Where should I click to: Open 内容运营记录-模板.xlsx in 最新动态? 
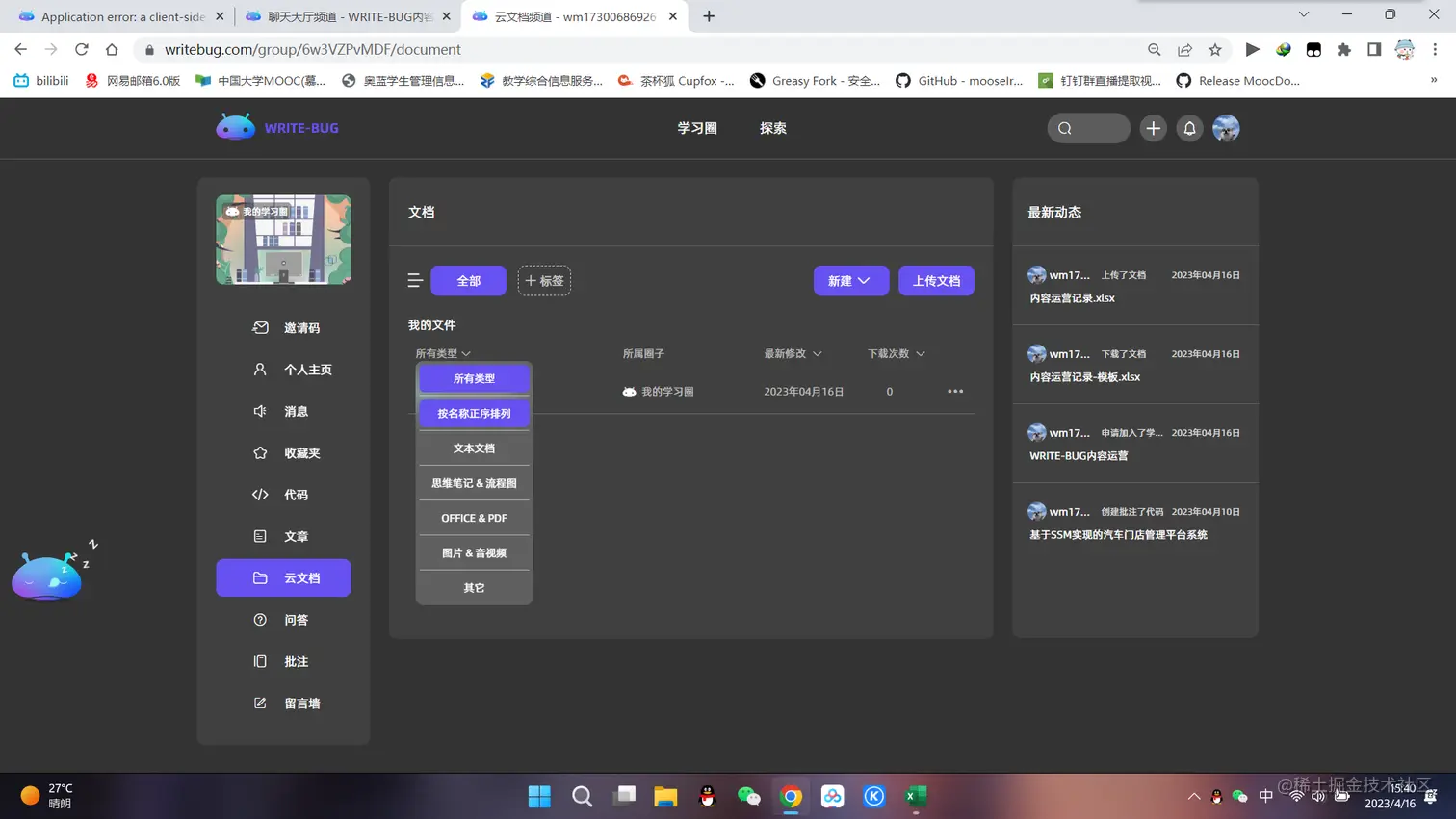1085,377
